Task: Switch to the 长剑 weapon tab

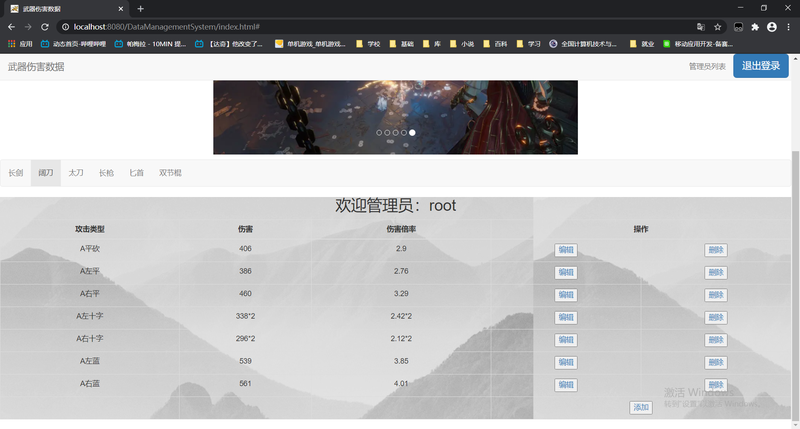Action: (x=16, y=173)
